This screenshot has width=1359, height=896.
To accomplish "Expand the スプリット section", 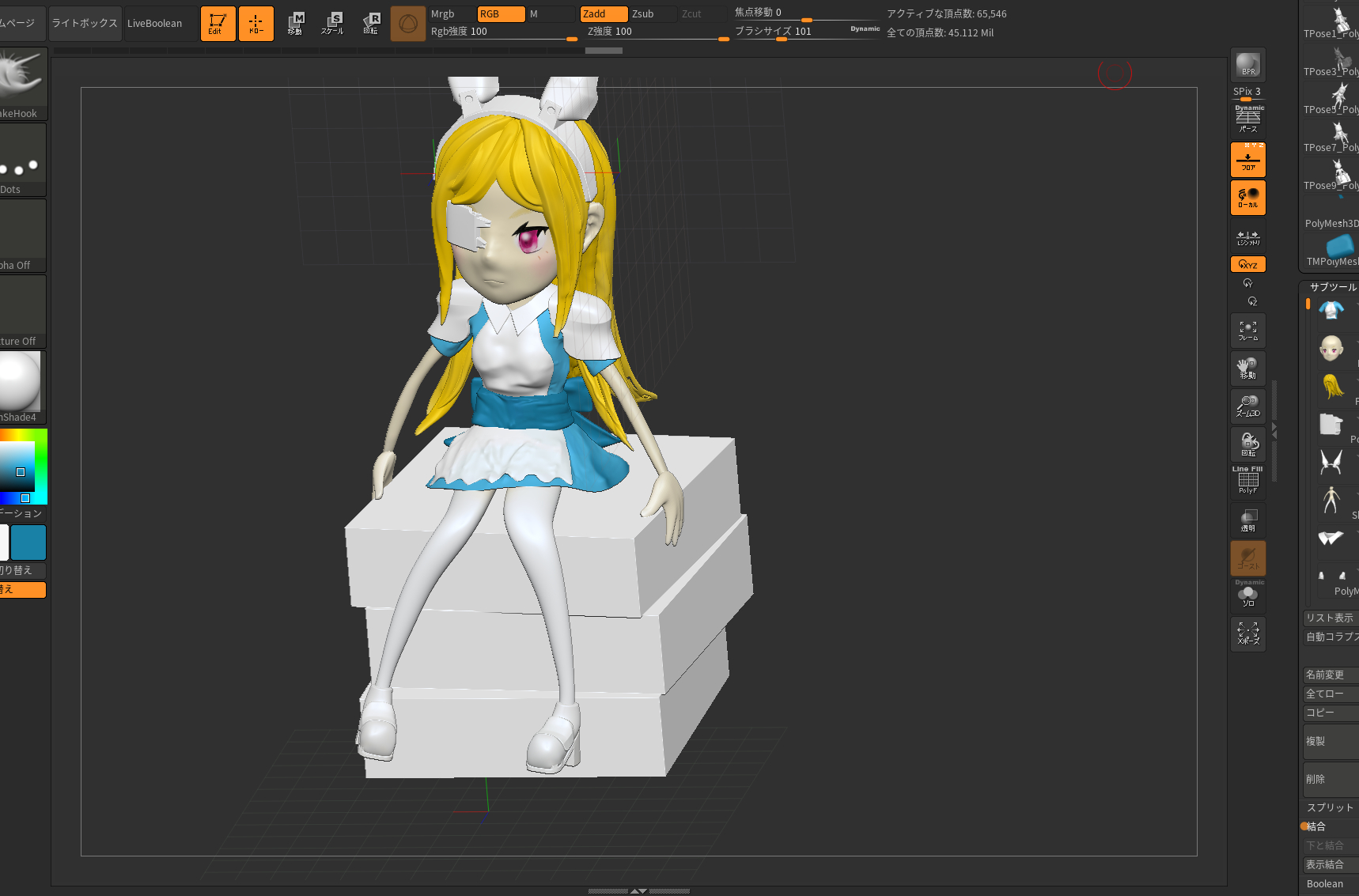I will (1331, 807).
